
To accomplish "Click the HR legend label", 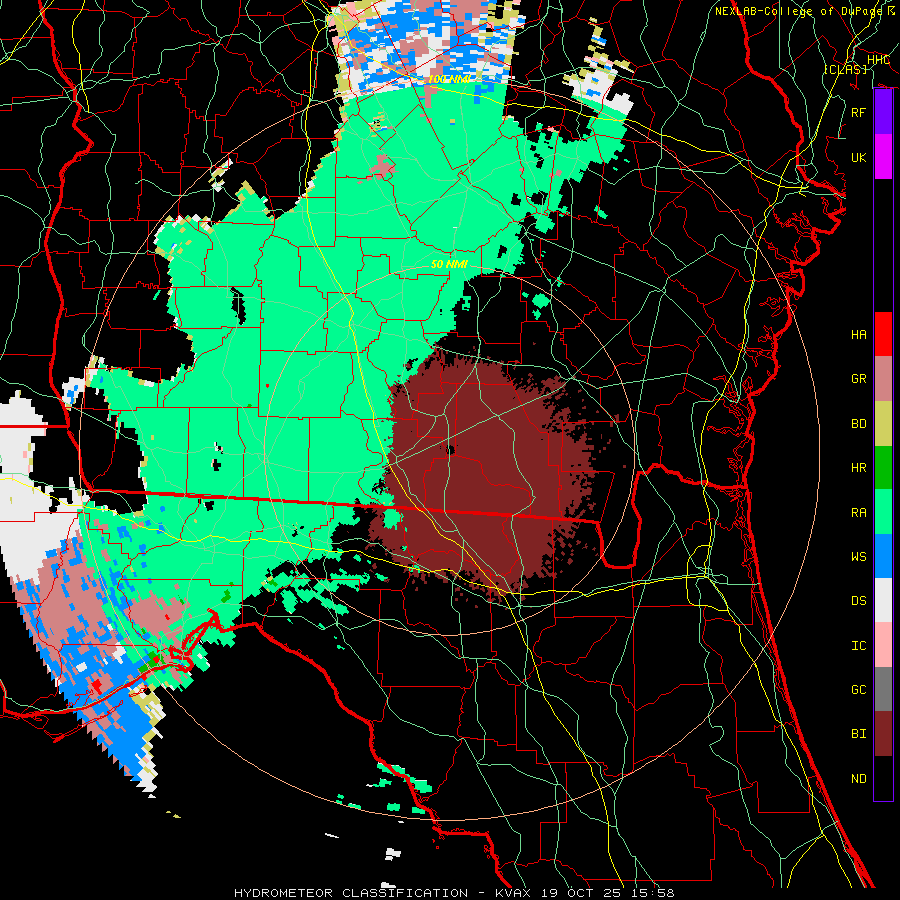I will tap(858, 468).
